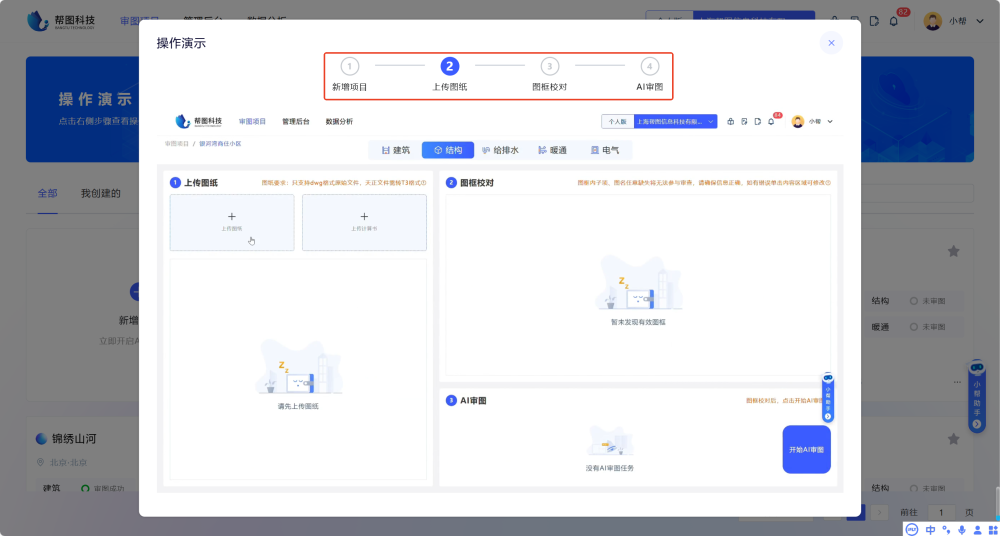Image resolution: width=1000 pixels, height=536 pixels.
Task: Click the notification bell icon with badge
Action: pyautogui.click(x=894, y=21)
